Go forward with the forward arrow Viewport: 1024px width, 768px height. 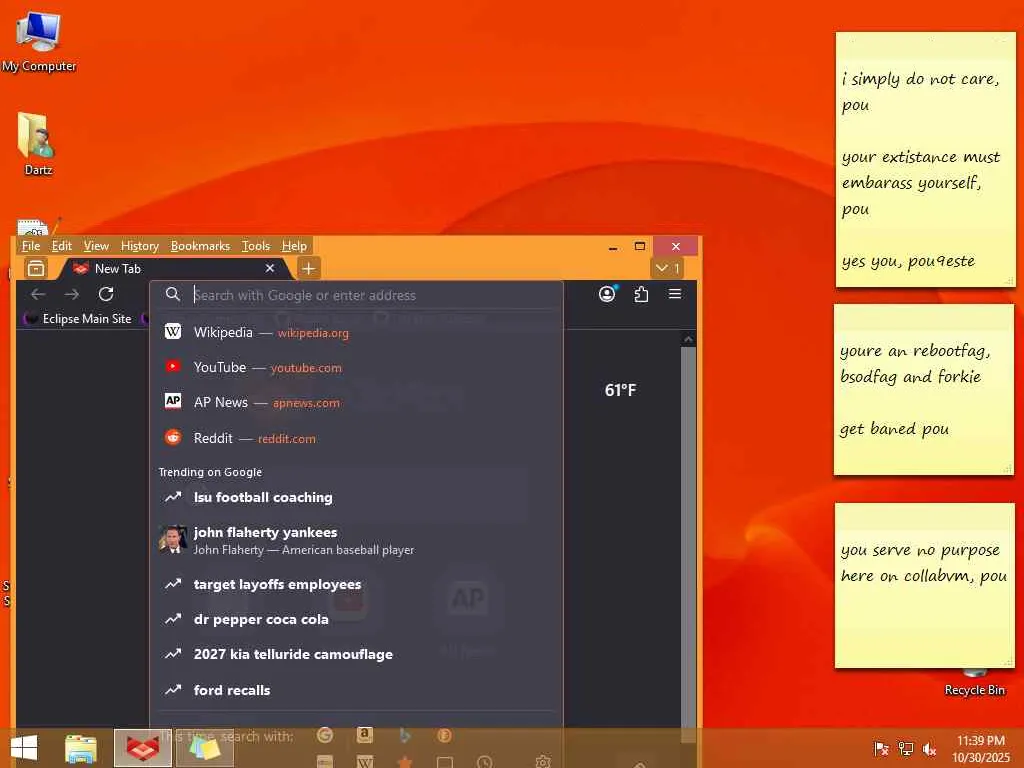72,295
